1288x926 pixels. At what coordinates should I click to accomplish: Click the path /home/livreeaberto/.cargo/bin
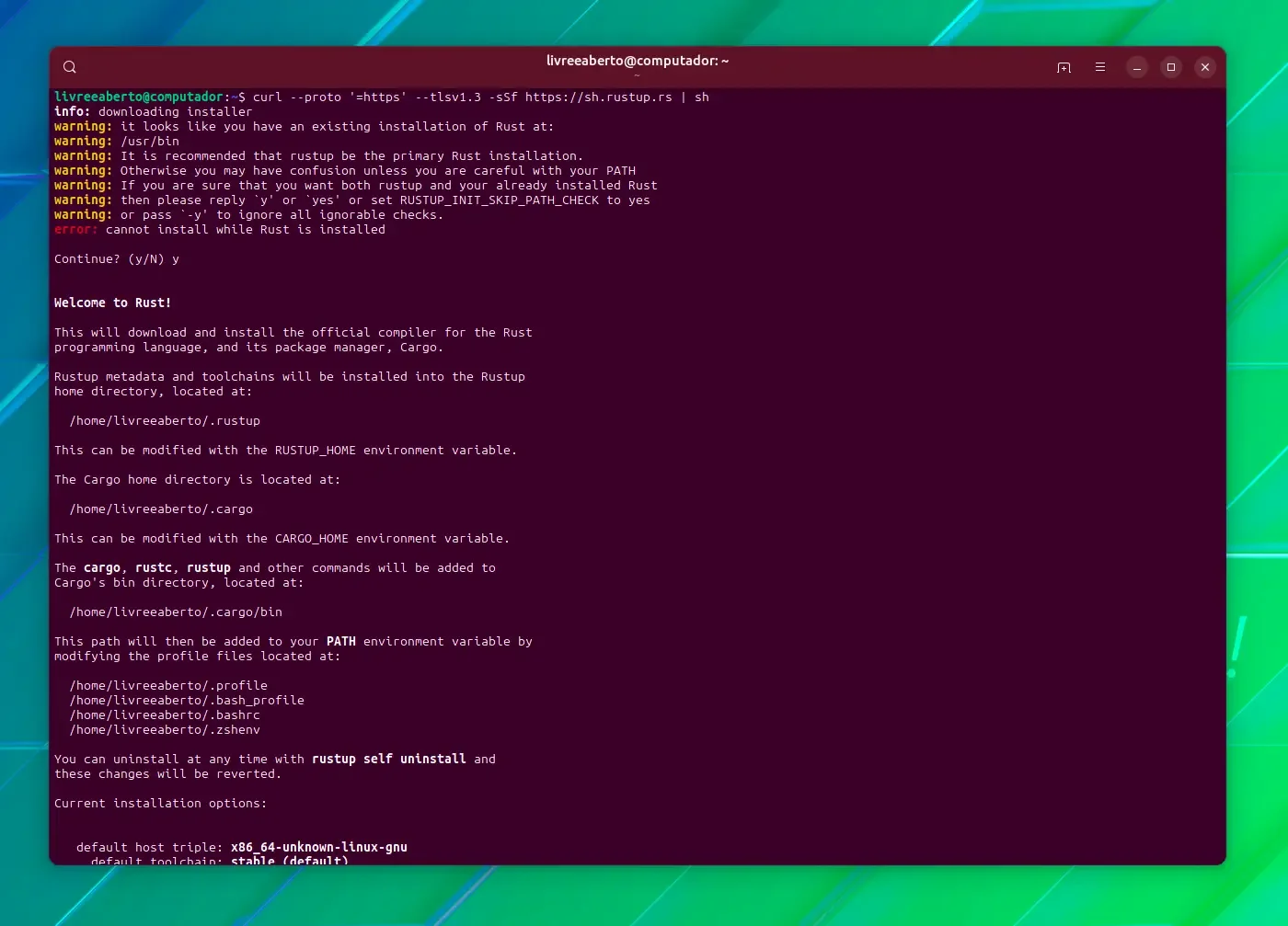coord(176,612)
